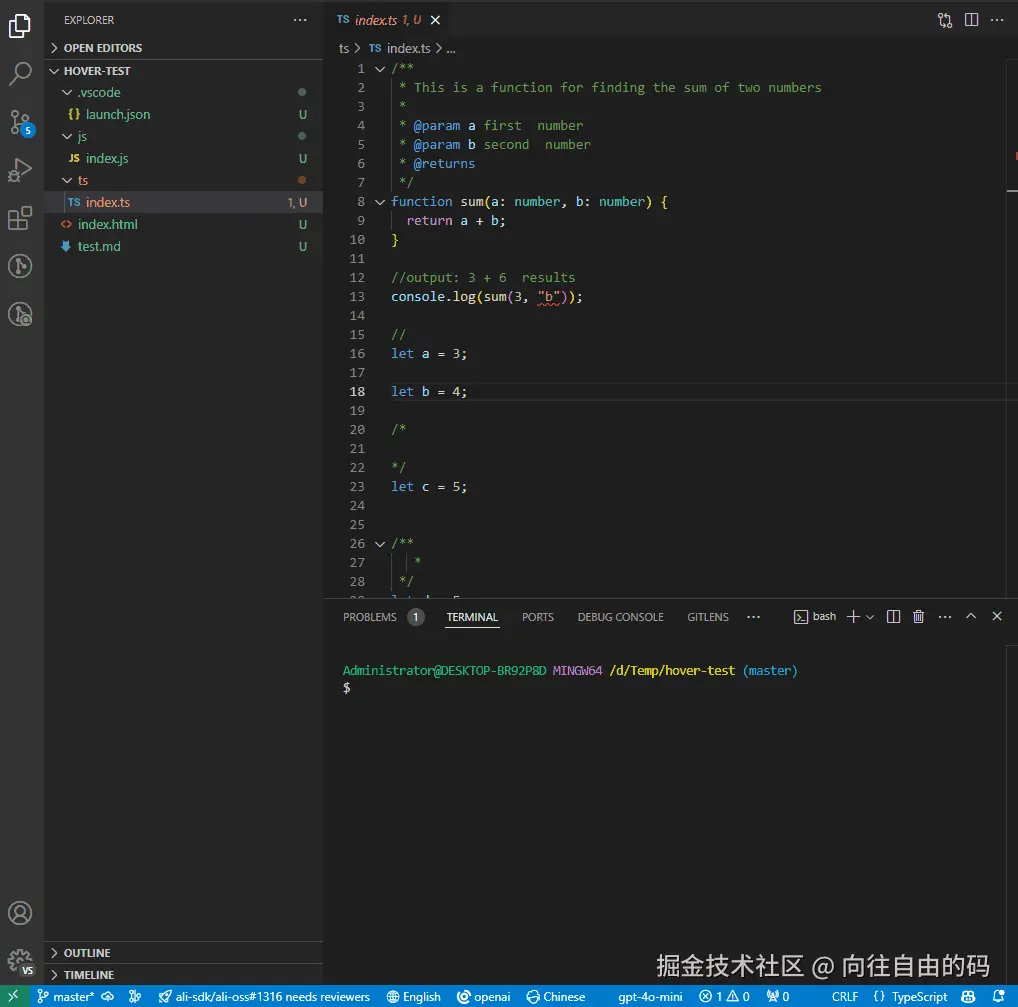This screenshot has width=1018, height=1007.
Task: Expand the OUTLINE section
Action: 87,953
